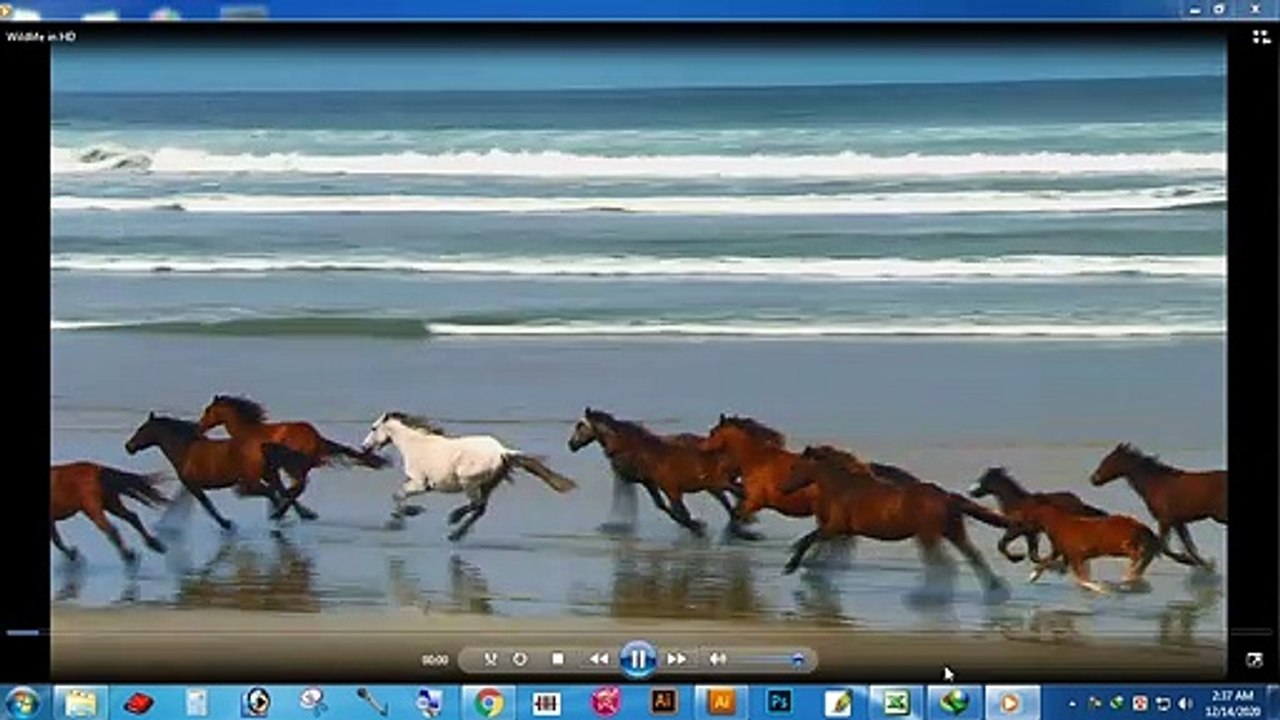Open Google Chrome from the taskbar
The image size is (1280, 720).
pyautogui.click(x=488, y=702)
